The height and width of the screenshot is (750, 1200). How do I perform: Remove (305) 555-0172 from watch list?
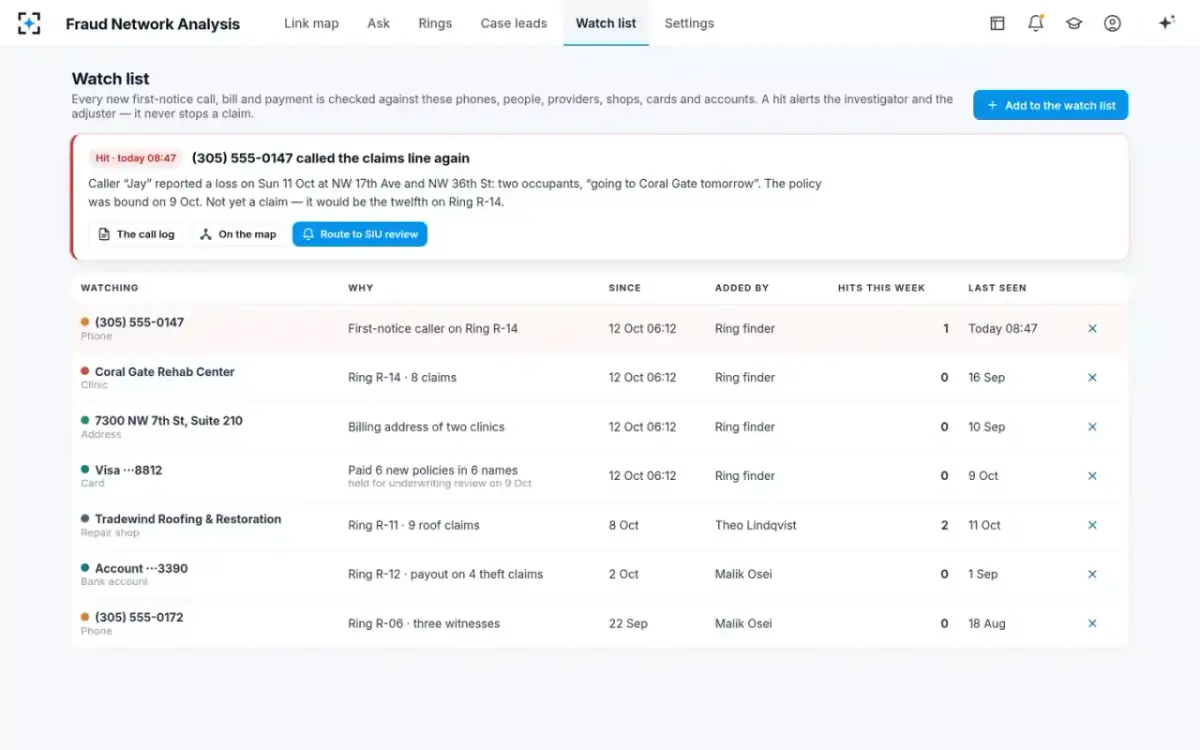pyautogui.click(x=1092, y=623)
